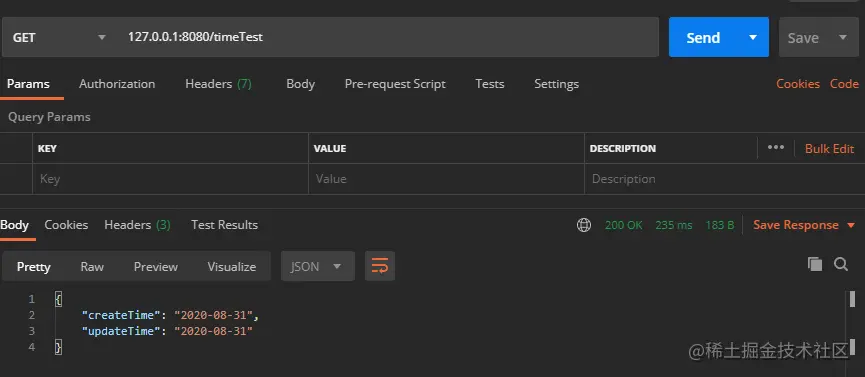The image size is (865, 377).
Task: Toggle the wrap lines icon button
Action: (380, 267)
